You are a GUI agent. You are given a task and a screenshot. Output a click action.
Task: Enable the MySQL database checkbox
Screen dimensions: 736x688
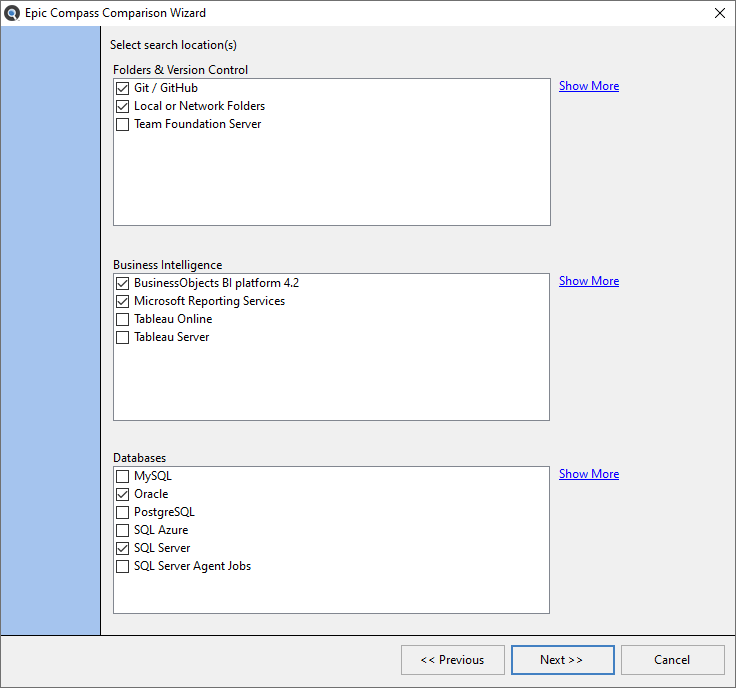[x=123, y=476]
